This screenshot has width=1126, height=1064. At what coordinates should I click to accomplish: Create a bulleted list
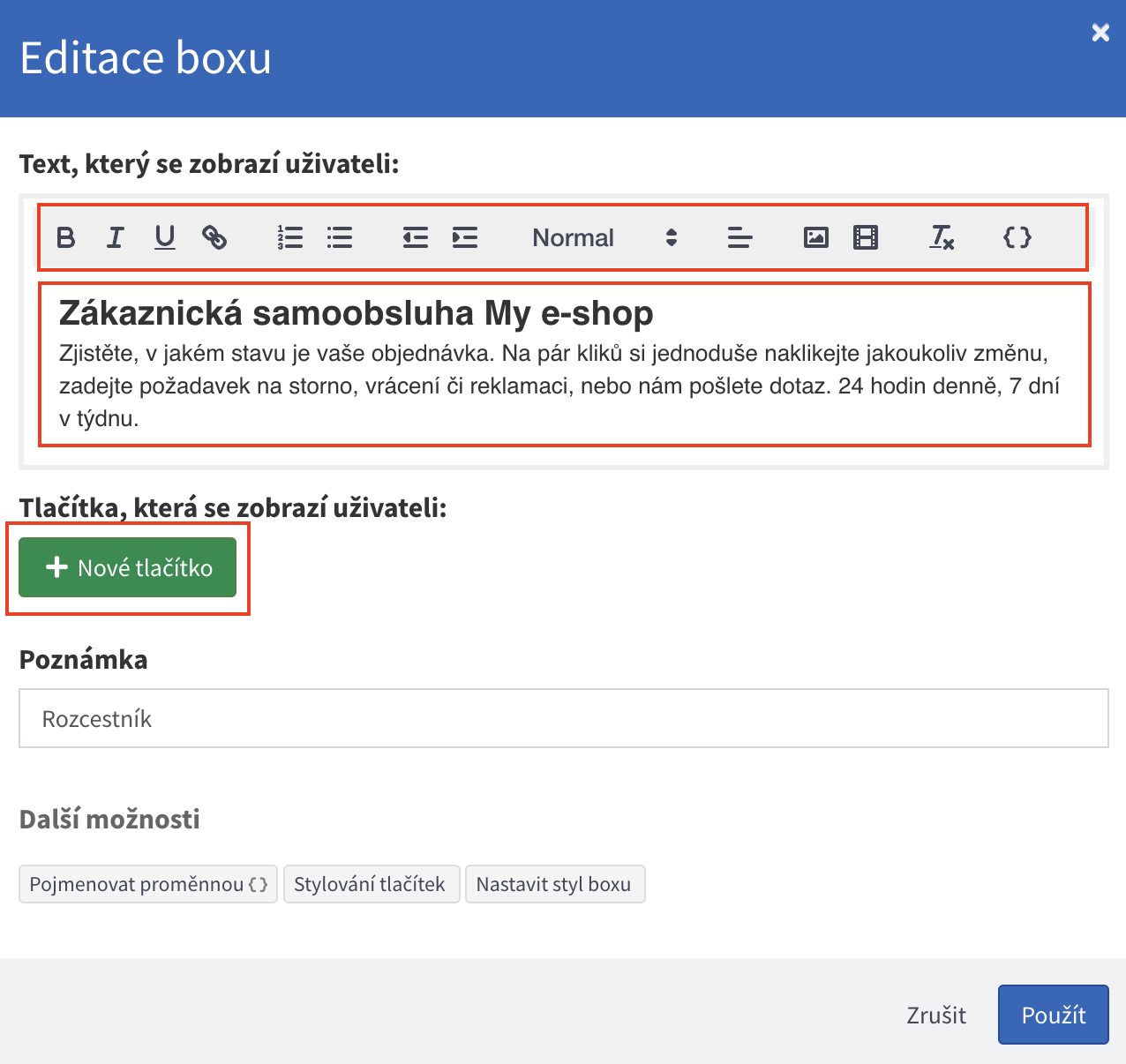[x=340, y=237]
